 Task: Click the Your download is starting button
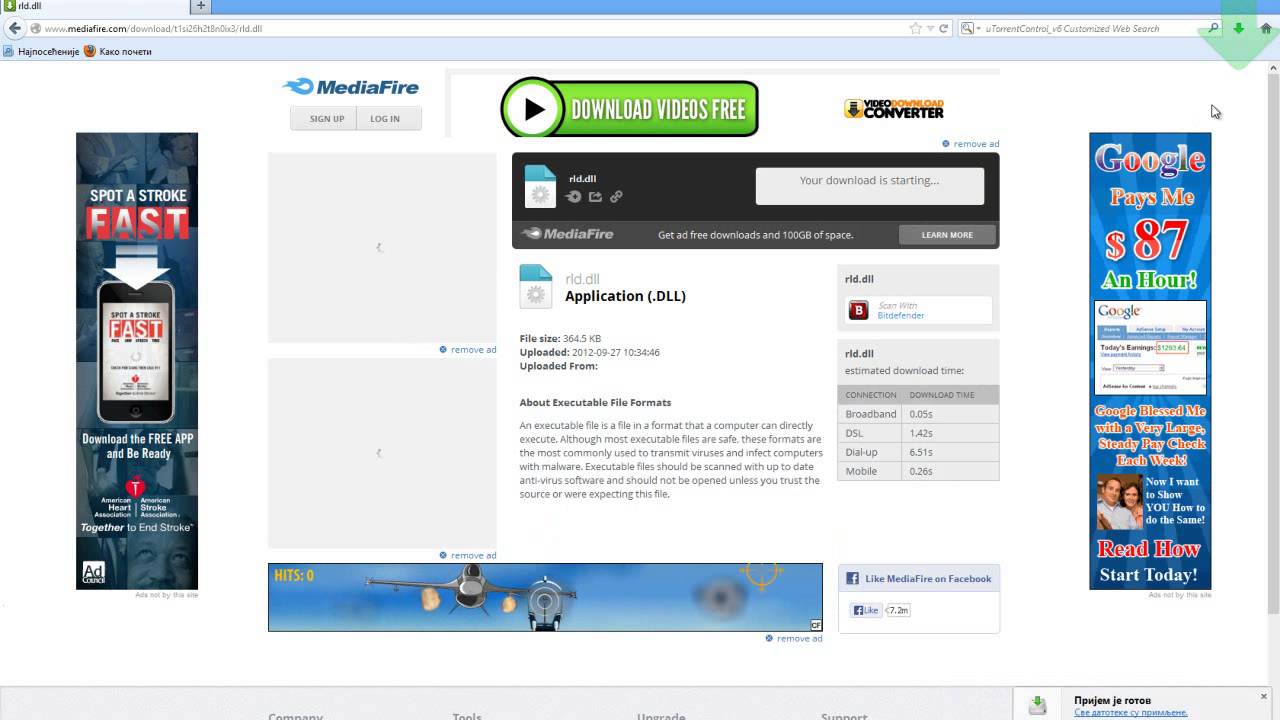pos(870,186)
